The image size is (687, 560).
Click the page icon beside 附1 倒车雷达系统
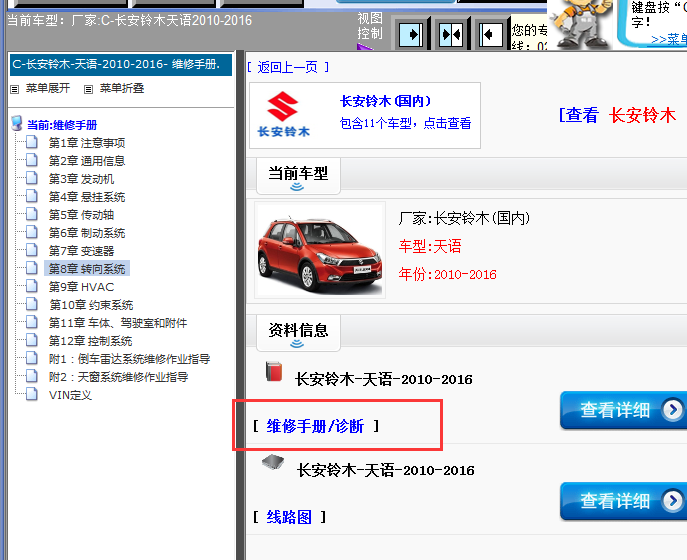point(32,358)
